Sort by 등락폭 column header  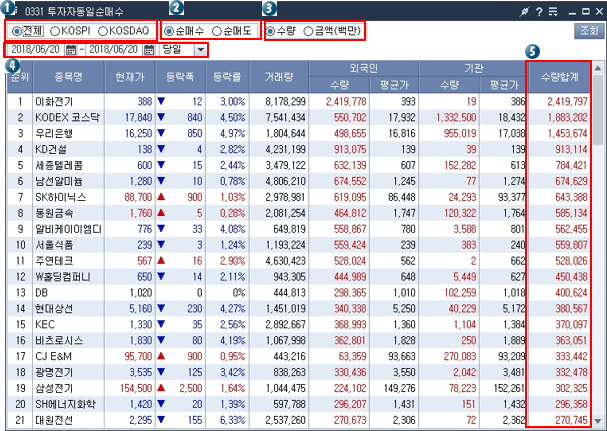[180, 77]
